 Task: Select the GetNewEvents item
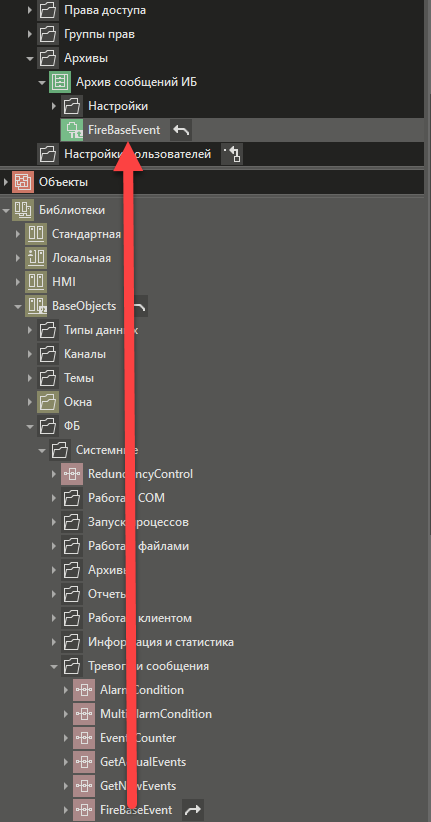pos(138,786)
